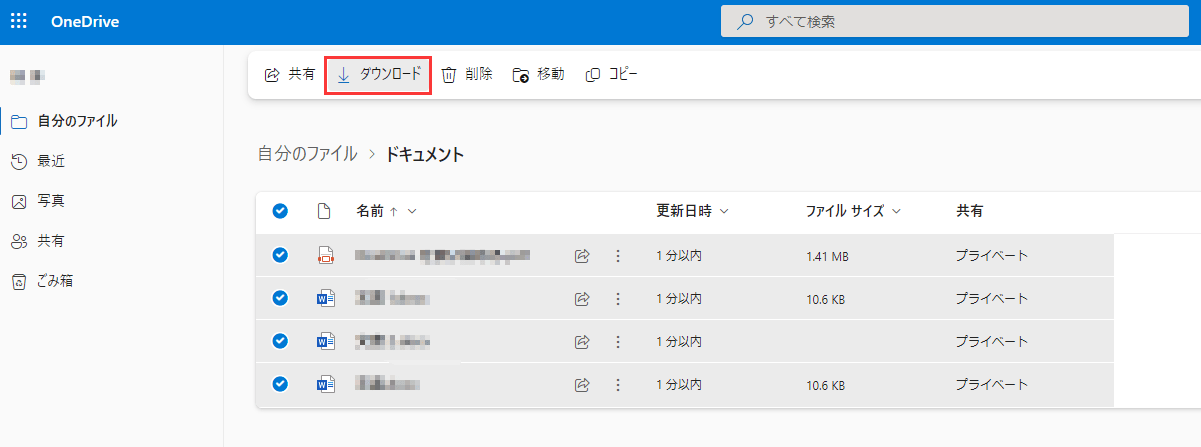This screenshot has height=447, width=1201.
Task: Click the OneDrive title link
Action: coord(85,22)
